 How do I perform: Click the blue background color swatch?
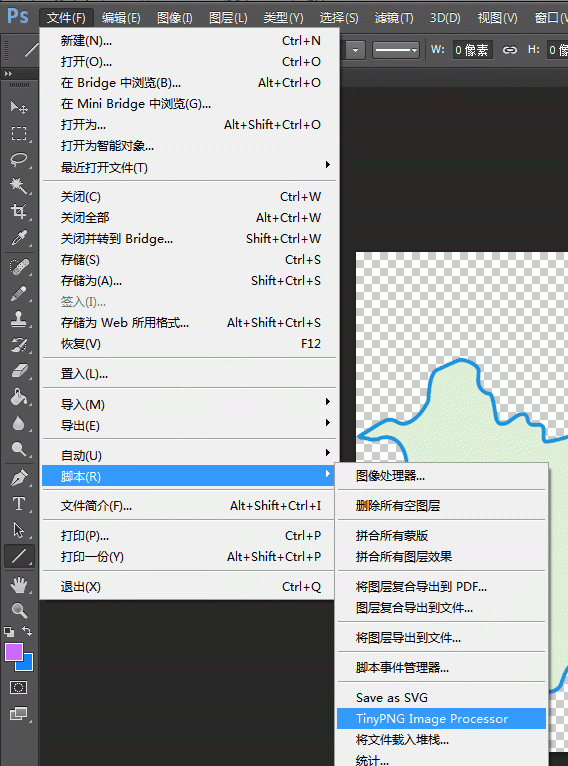pos(26,663)
